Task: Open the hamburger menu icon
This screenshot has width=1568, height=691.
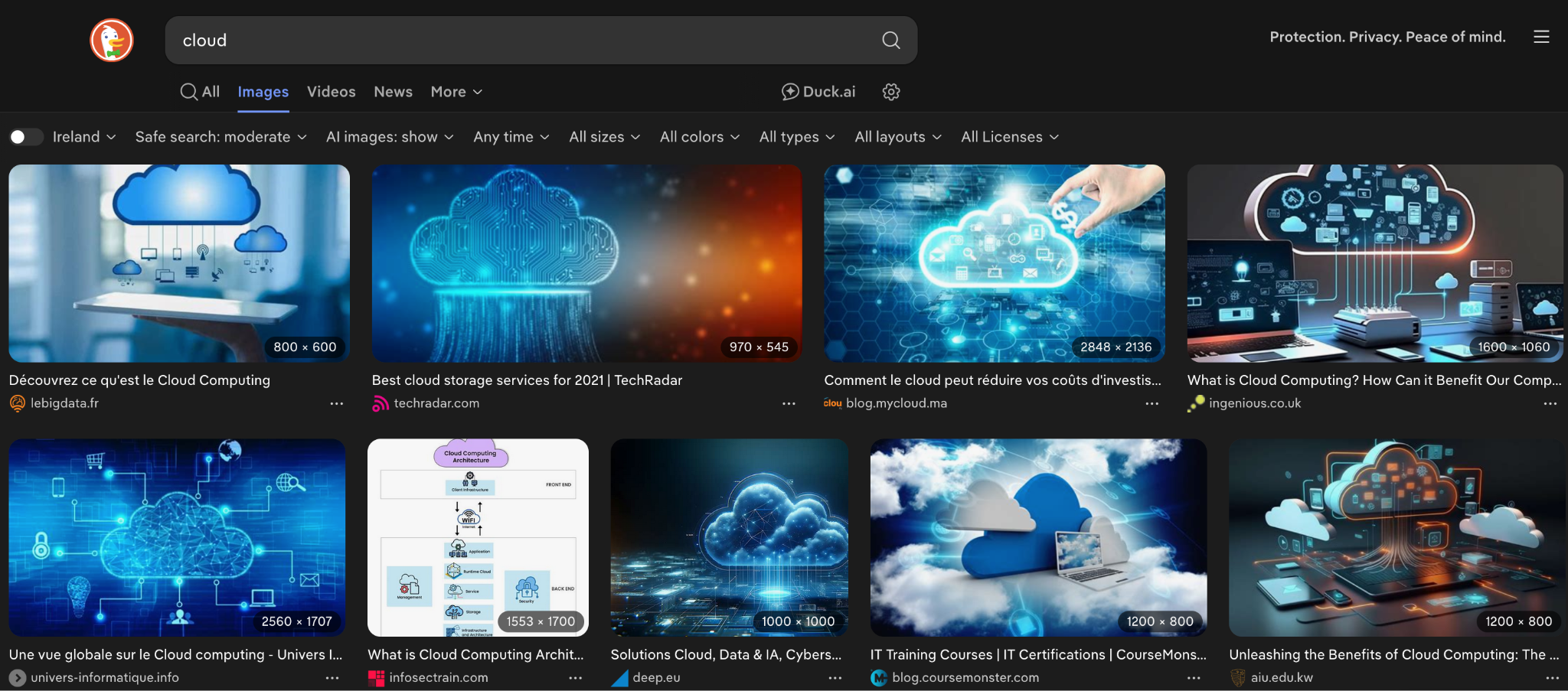Action: click(1541, 37)
